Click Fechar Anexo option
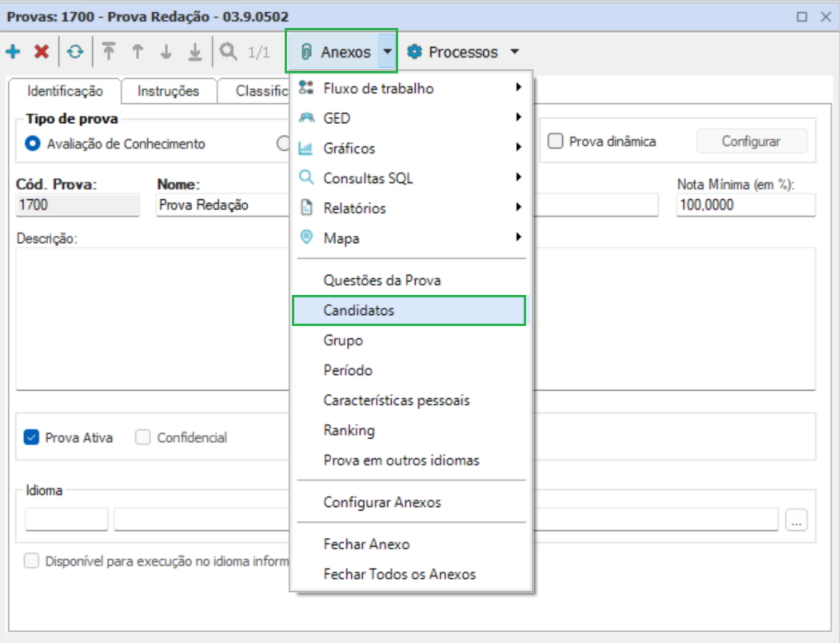 (x=411, y=544)
